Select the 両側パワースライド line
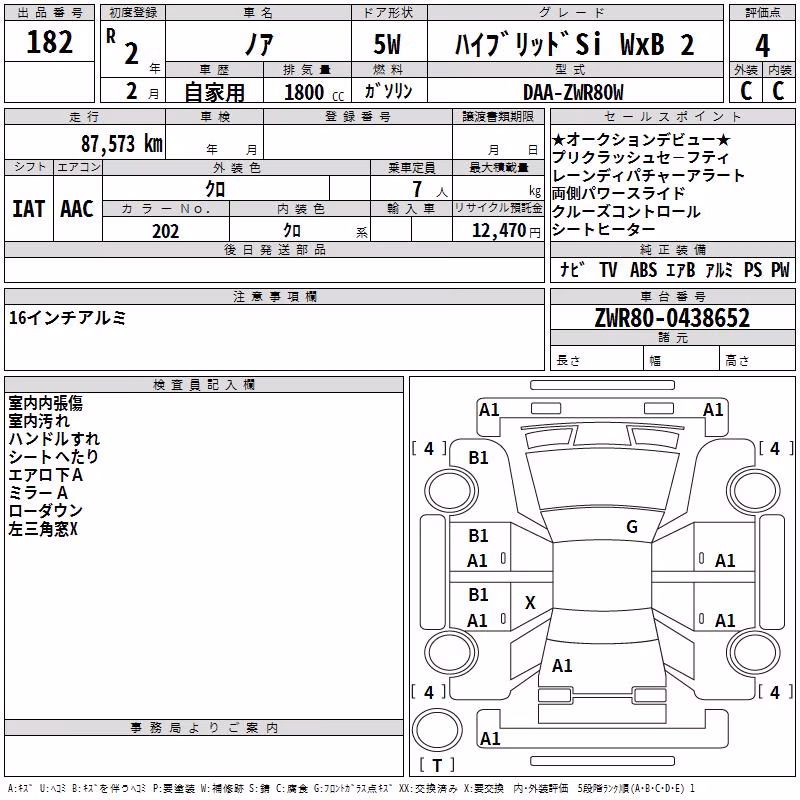This screenshot has width=800, height=800. [618, 193]
